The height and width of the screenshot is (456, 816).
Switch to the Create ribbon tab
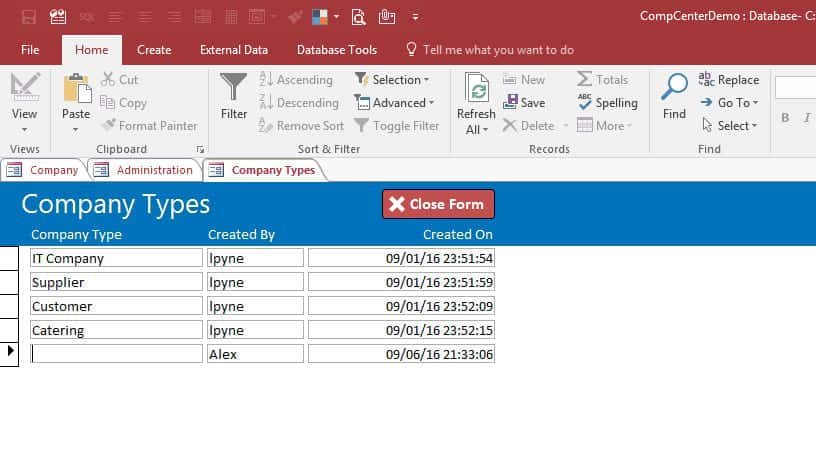coord(154,50)
